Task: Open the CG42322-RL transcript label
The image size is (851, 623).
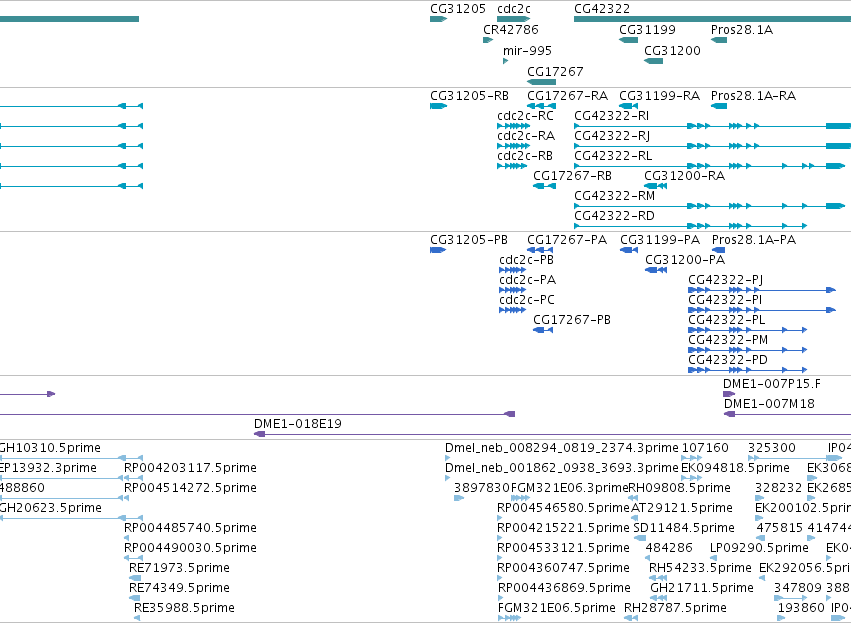Action: pos(613,156)
